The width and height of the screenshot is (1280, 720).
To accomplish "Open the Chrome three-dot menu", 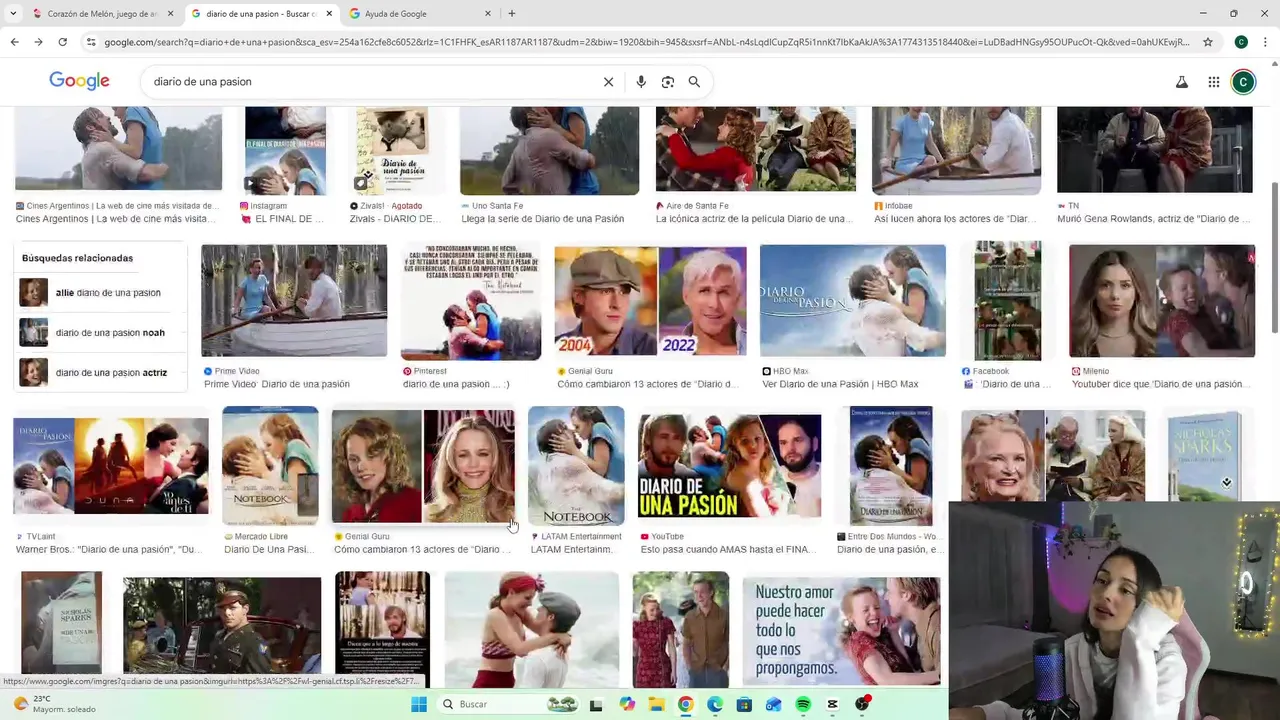I will click(x=1266, y=42).
